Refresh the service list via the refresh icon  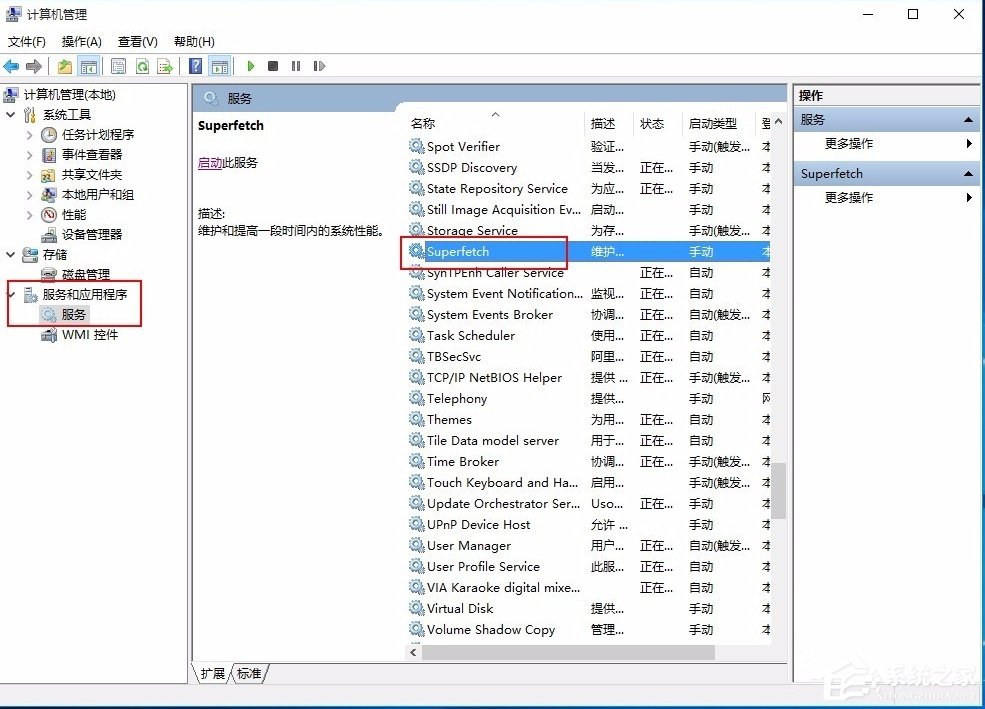[141, 66]
